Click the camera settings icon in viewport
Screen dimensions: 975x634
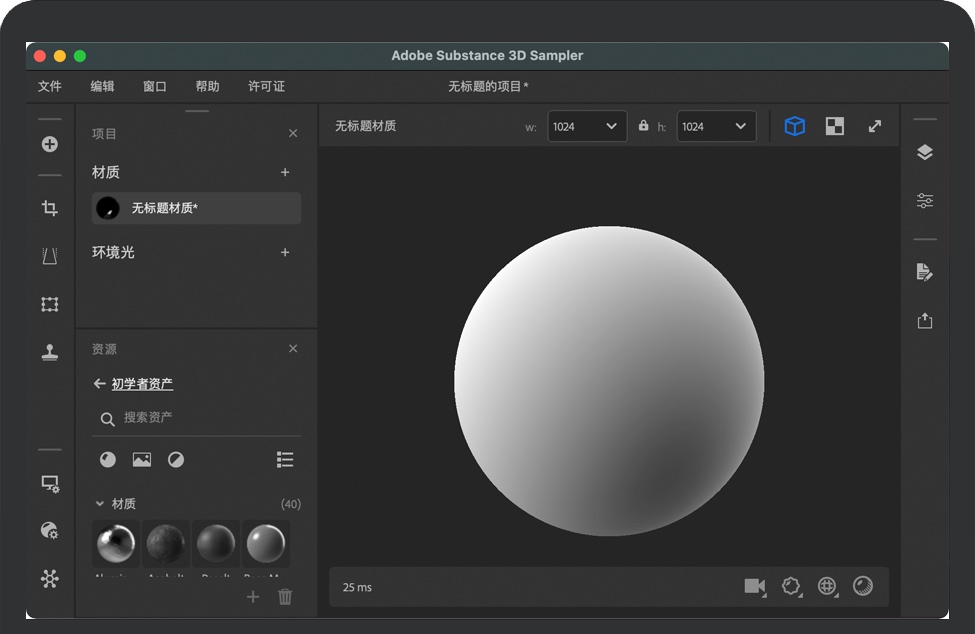click(755, 586)
